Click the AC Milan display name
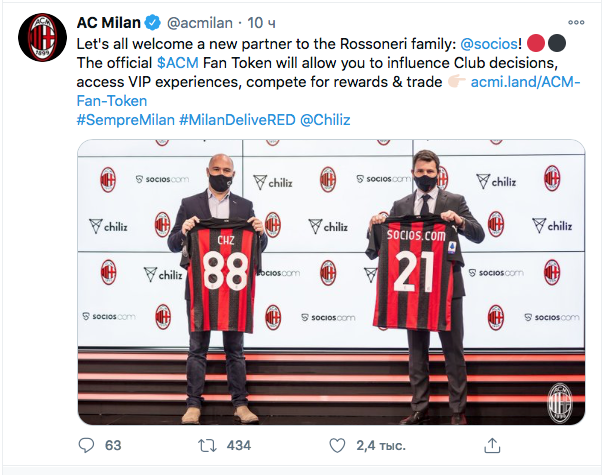Viewport: 604px width, 475px height. pyautogui.click(x=109, y=20)
